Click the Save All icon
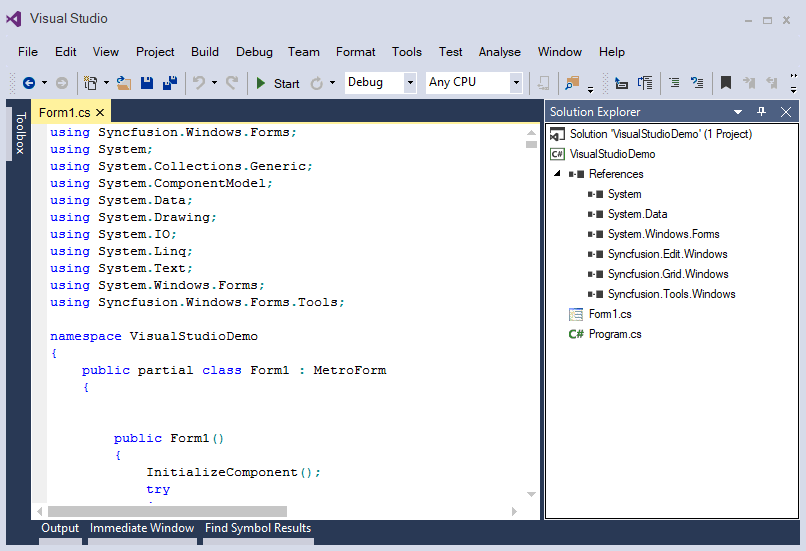Viewport: 806px width, 551px height. pos(170,83)
